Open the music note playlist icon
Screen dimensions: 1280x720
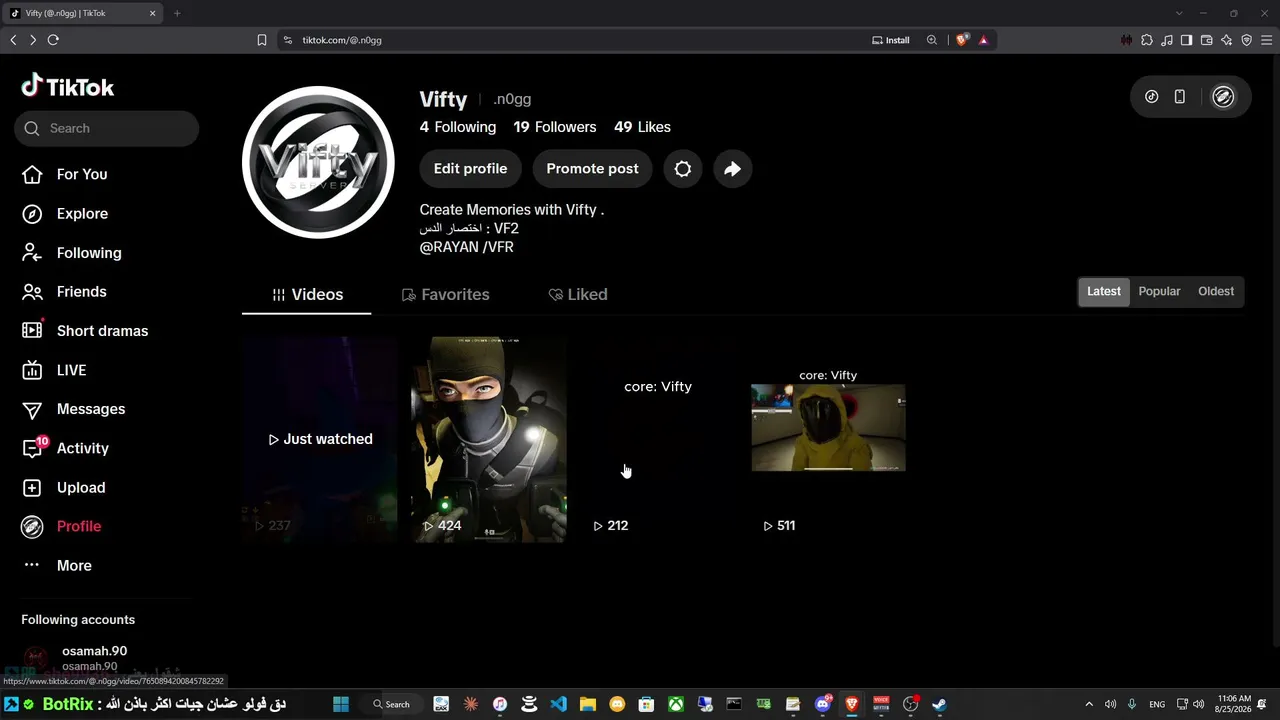[1167, 40]
